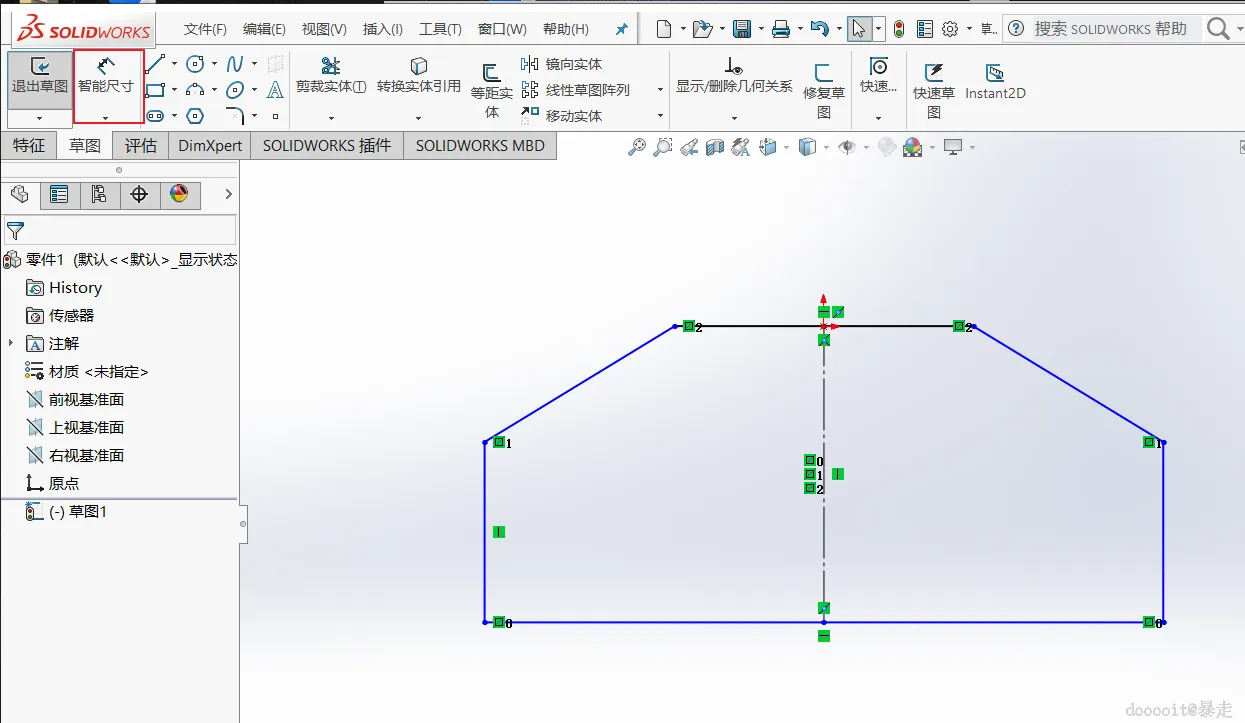Image resolution: width=1245 pixels, height=723 pixels.
Task: Open the 工具(T) menu
Action: coord(440,29)
